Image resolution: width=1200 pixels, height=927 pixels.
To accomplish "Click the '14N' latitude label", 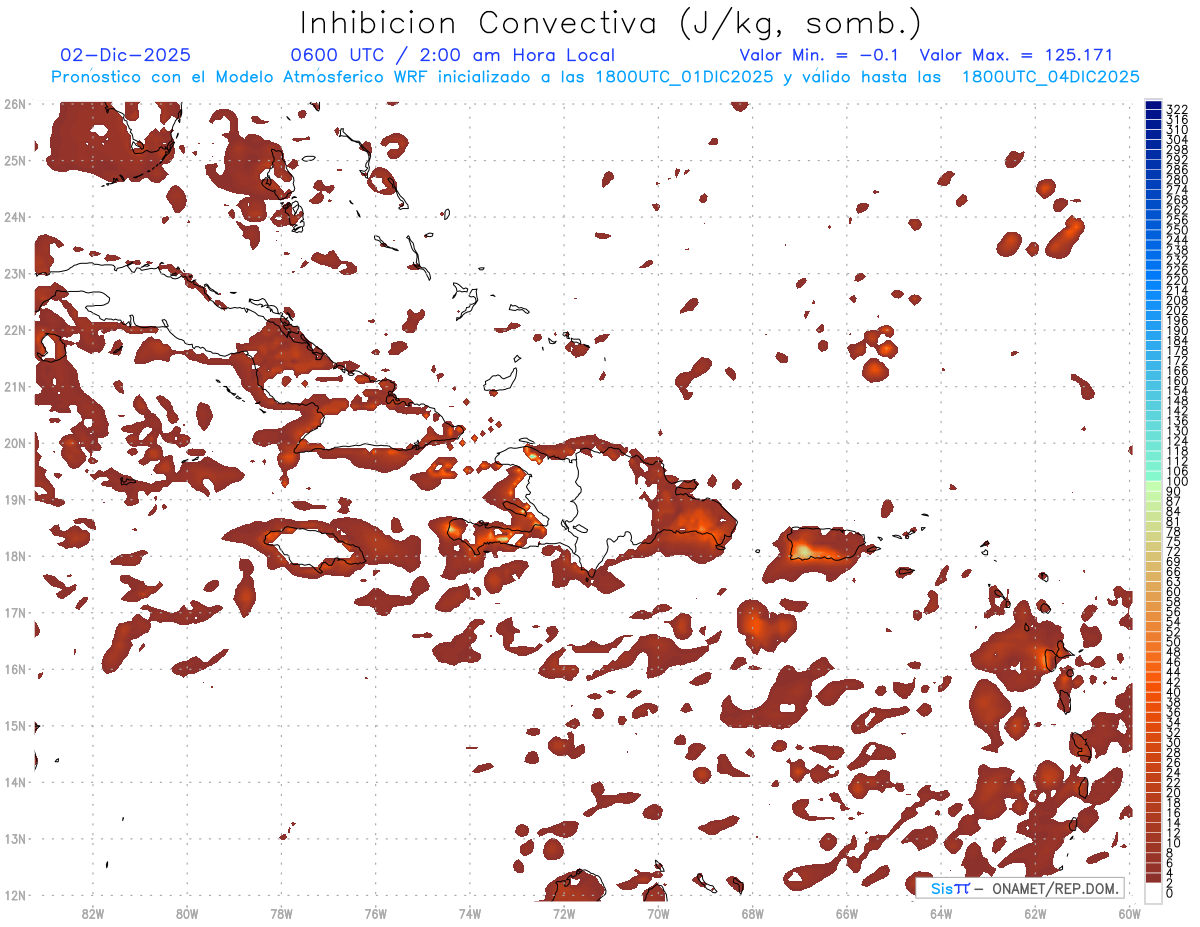I will pyautogui.click(x=14, y=782).
